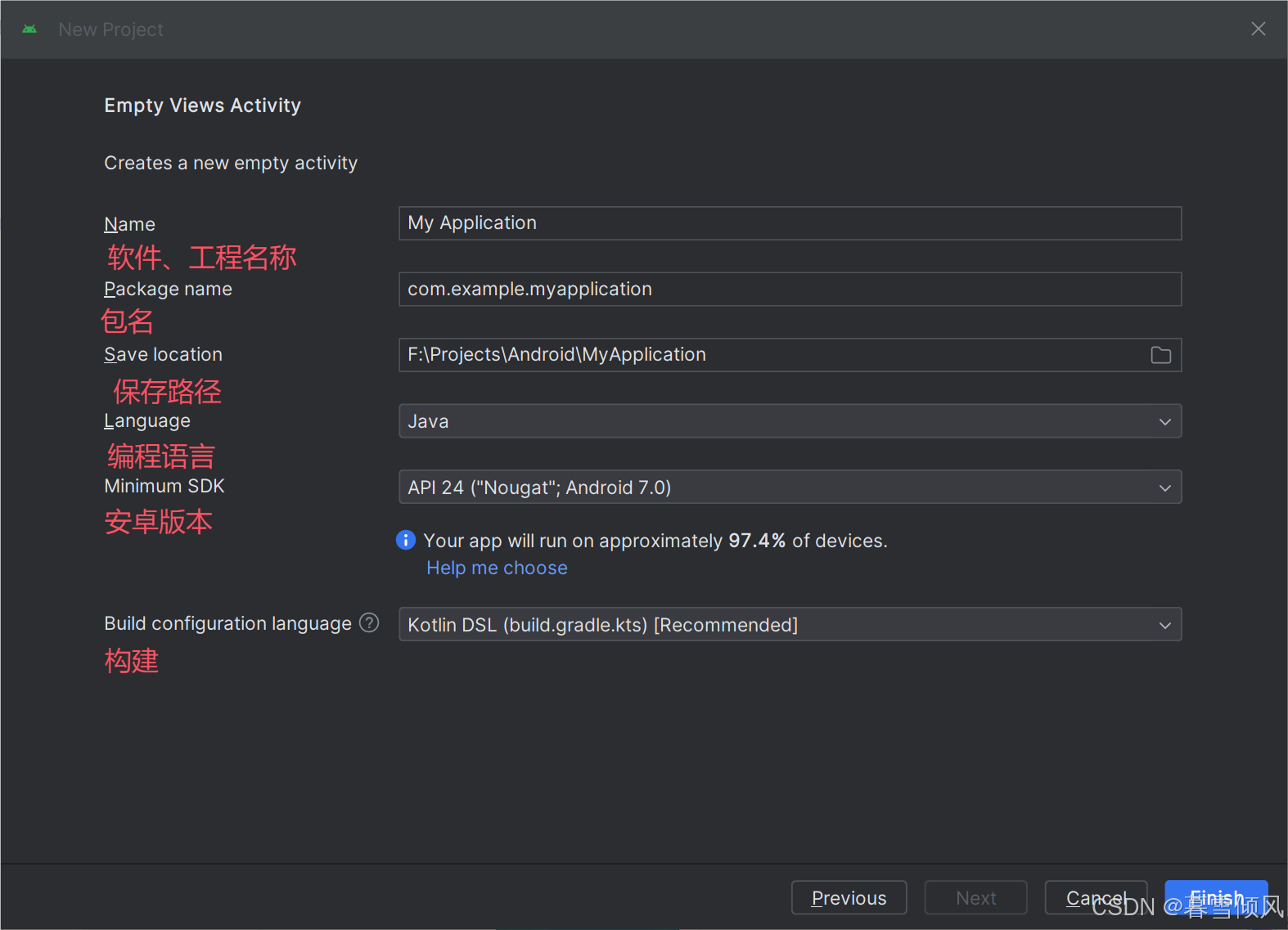Click the New Project window title
1288x930 pixels.
(110, 29)
